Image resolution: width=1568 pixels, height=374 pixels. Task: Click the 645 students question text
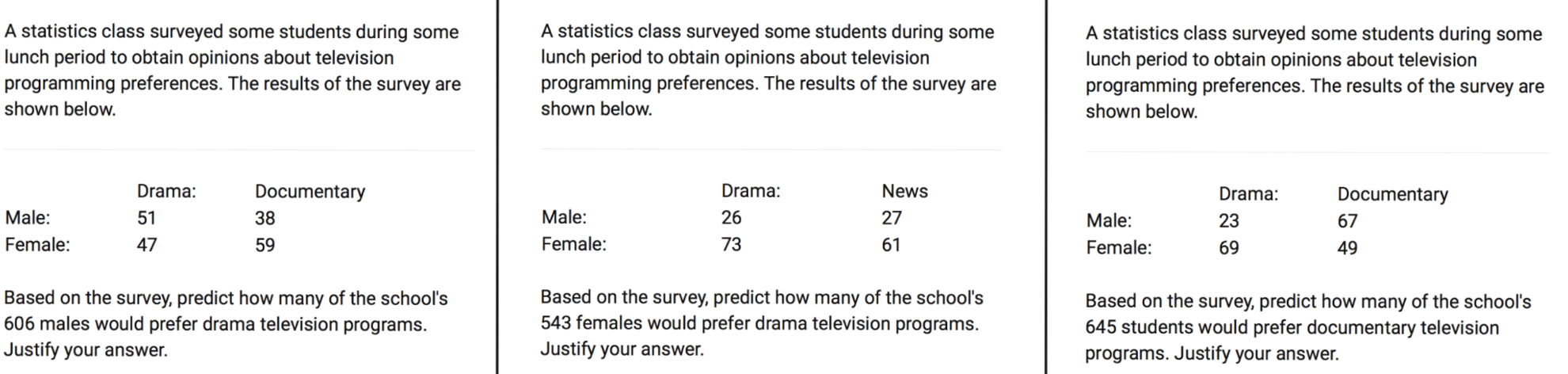(x=1308, y=327)
